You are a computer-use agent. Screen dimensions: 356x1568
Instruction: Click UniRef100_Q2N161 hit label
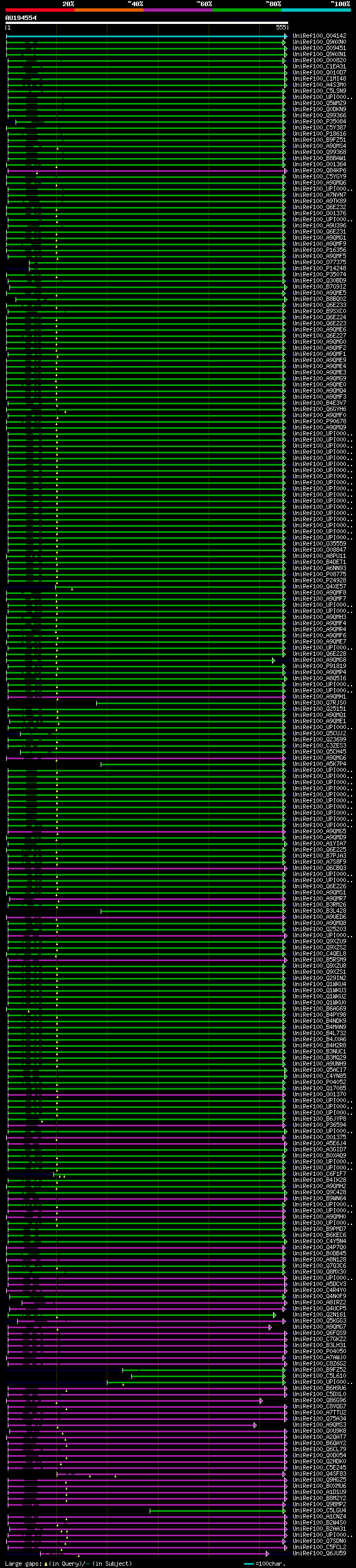click(x=319, y=1315)
